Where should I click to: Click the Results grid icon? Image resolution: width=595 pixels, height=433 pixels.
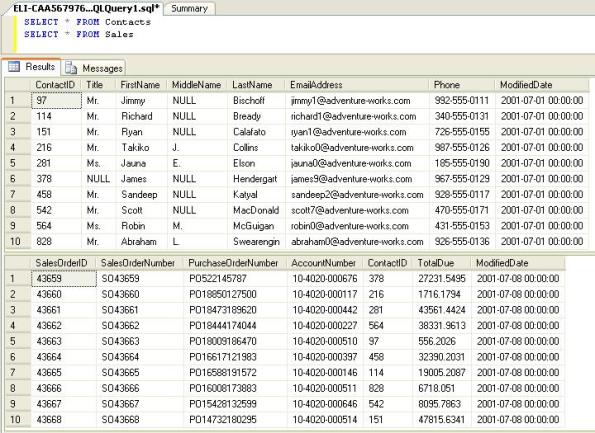tap(14, 67)
